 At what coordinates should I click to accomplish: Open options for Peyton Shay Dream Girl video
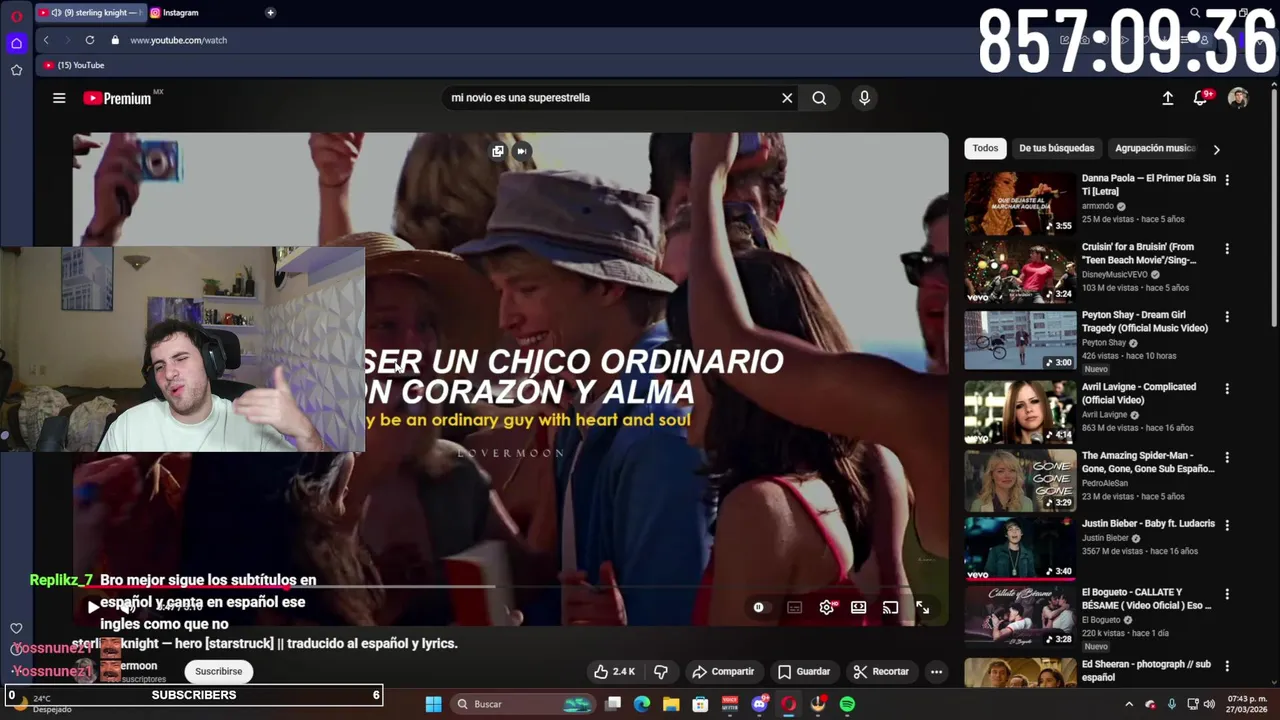tap(1227, 317)
